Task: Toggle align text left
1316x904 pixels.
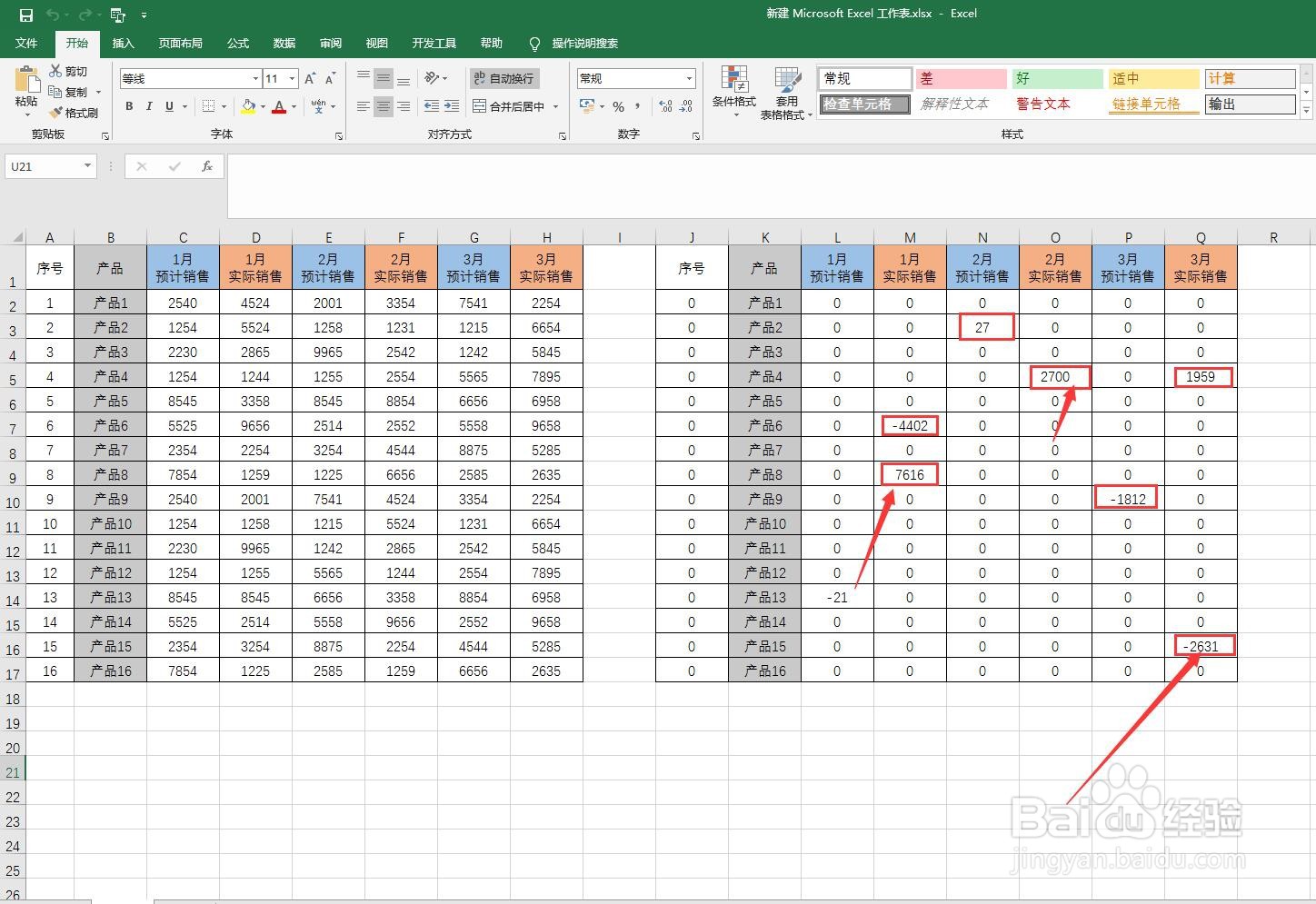Action: [364, 106]
